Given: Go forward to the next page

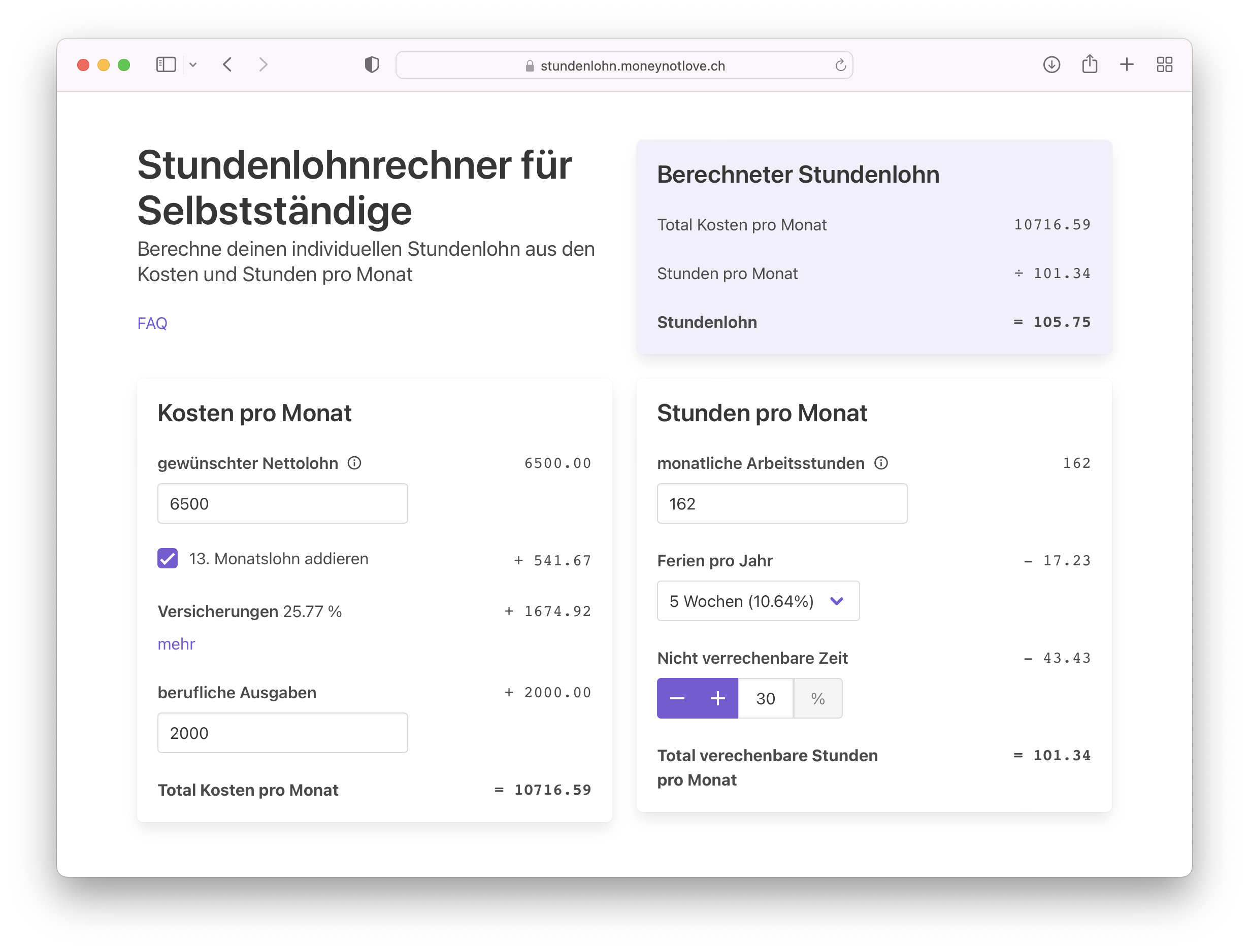Looking at the screenshot, I should pos(263,64).
